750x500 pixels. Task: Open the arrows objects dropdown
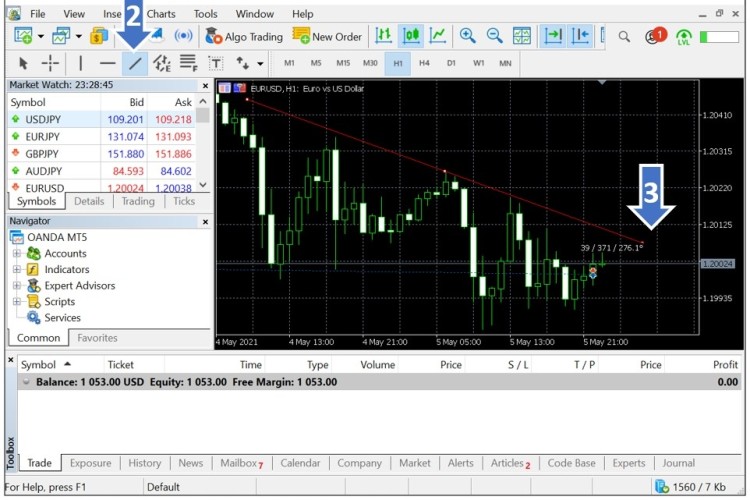248,63
